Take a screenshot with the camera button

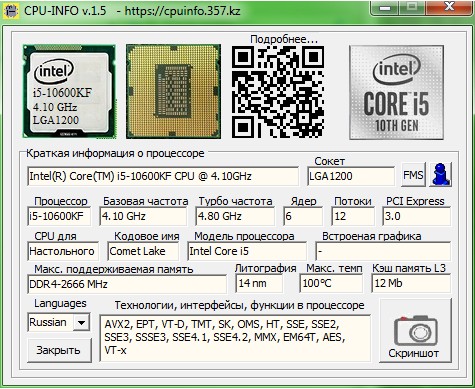tap(416, 331)
